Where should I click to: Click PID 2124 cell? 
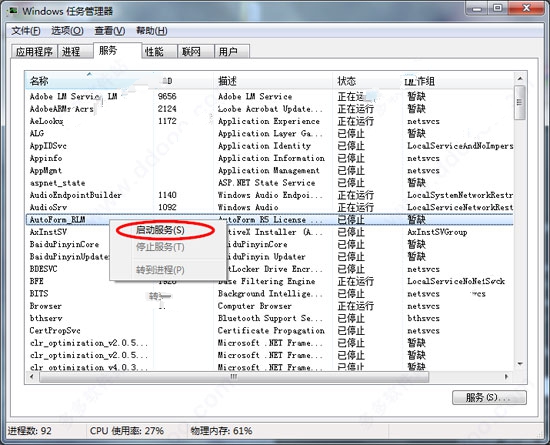(x=167, y=109)
